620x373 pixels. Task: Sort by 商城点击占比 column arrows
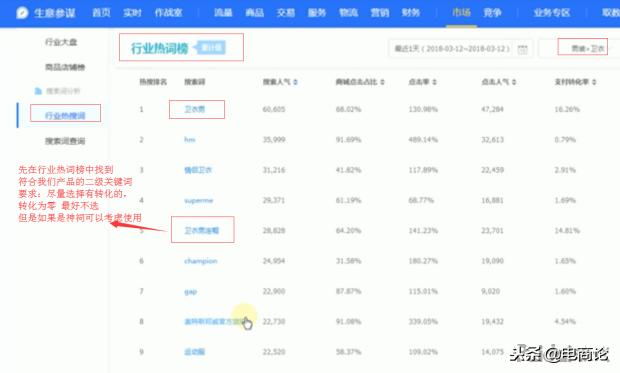(382, 82)
